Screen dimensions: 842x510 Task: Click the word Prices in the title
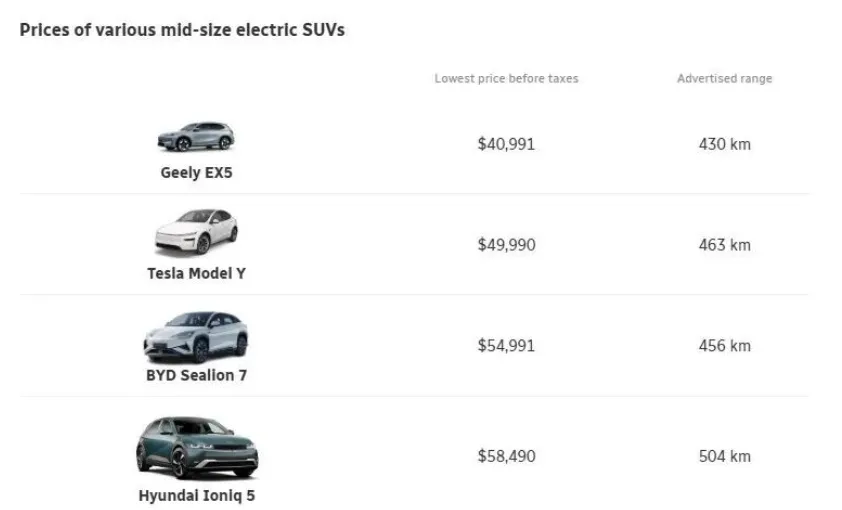tap(43, 30)
